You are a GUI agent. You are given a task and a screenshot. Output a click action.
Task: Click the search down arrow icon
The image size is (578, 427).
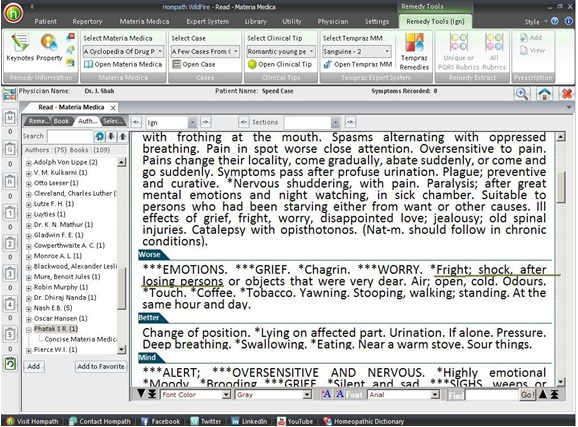[x=111, y=136]
